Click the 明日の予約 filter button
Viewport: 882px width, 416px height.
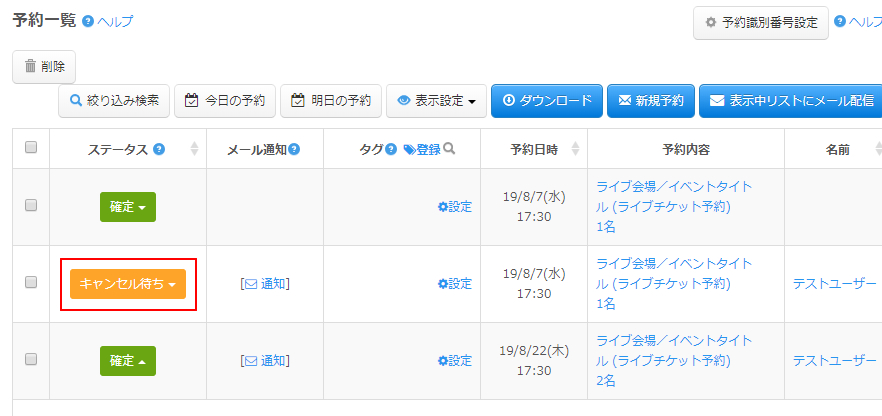(x=330, y=101)
